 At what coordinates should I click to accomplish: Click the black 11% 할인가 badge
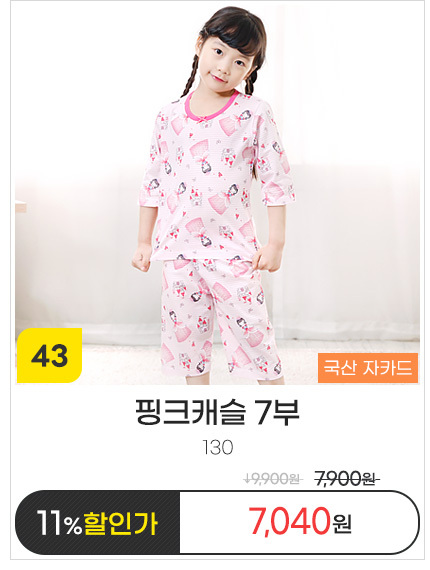pos(97,522)
